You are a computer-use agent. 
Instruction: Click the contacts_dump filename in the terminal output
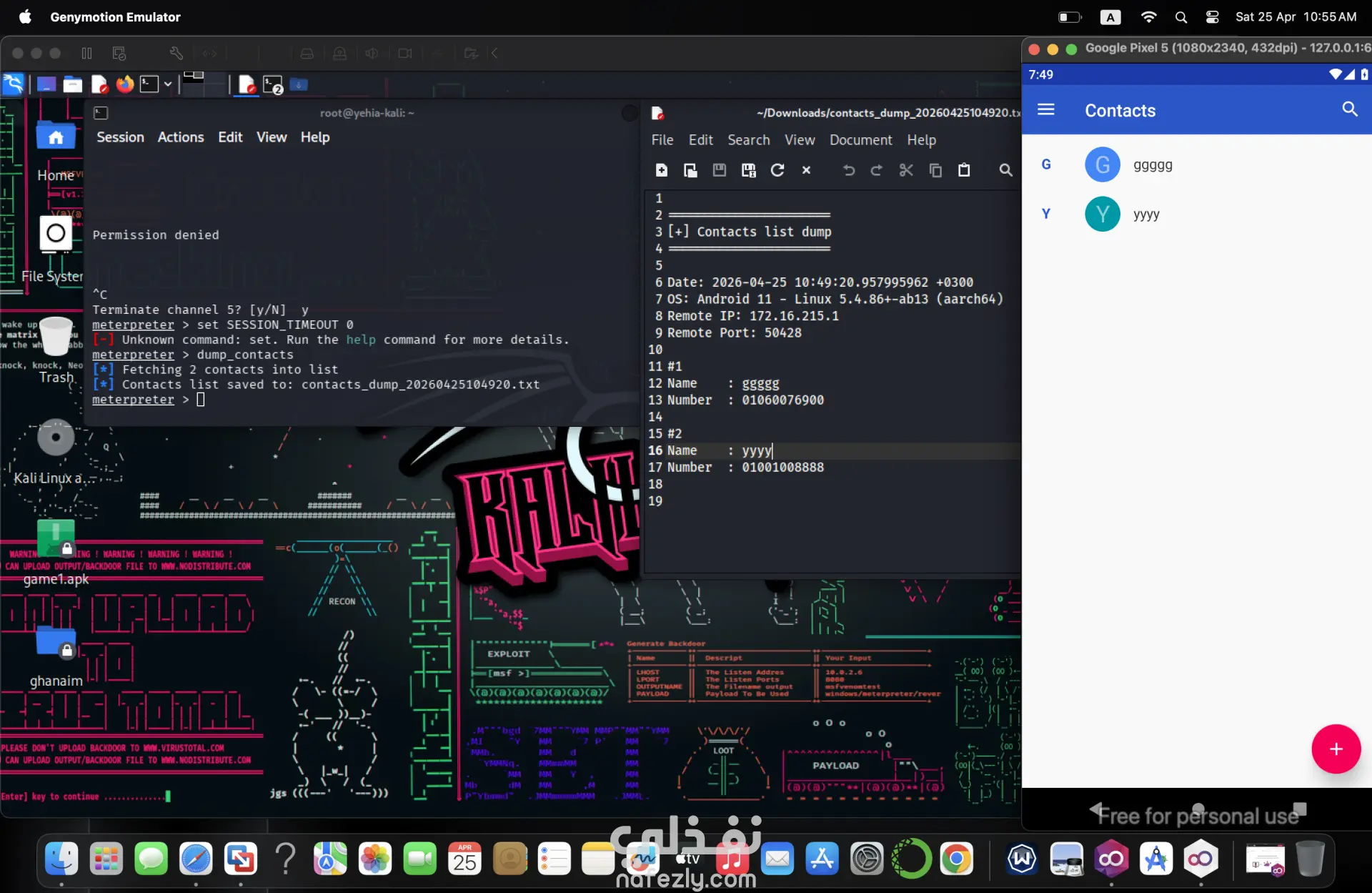[420, 385]
